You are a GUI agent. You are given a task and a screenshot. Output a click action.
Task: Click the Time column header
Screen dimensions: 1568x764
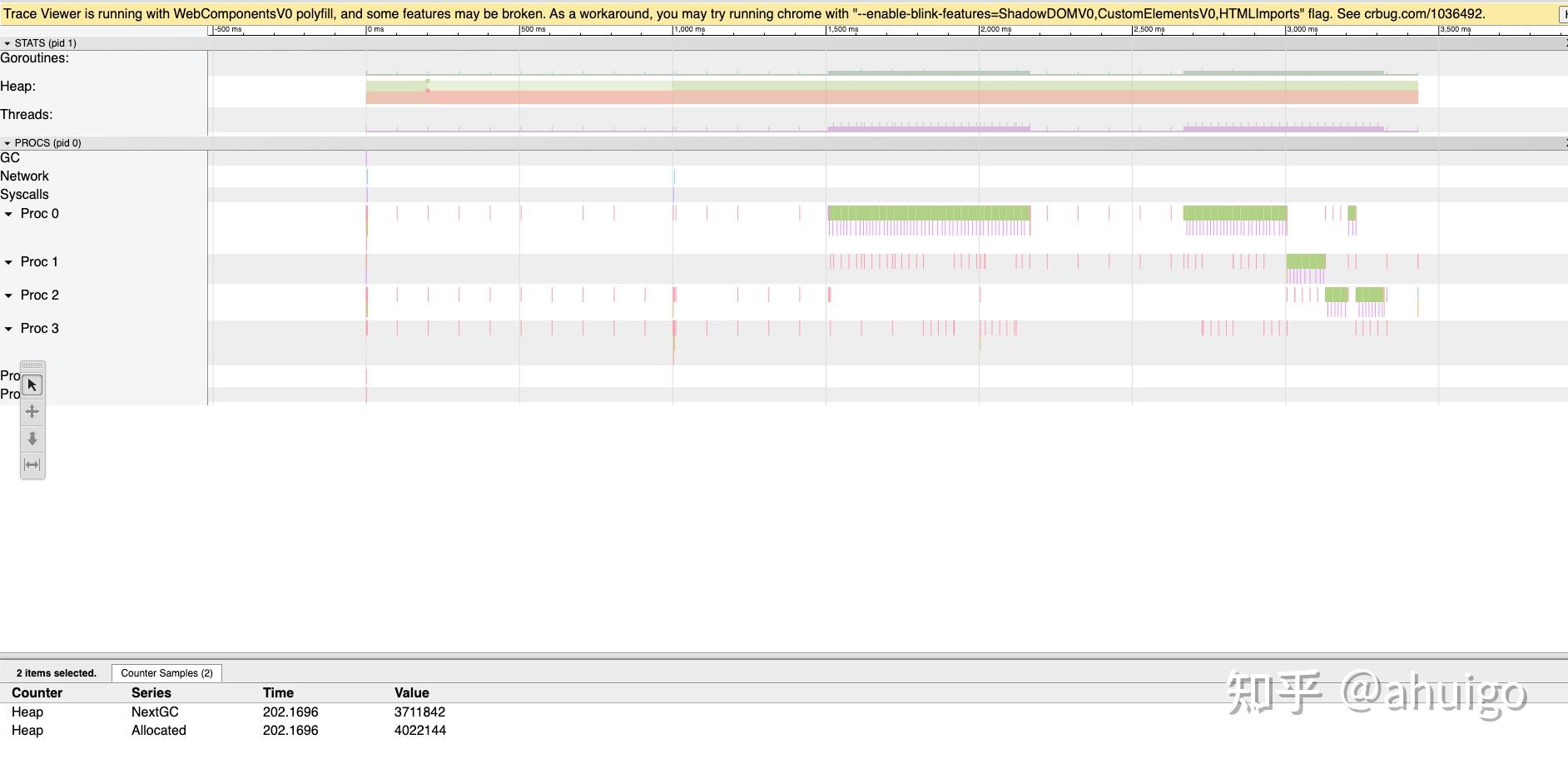pyautogui.click(x=278, y=692)
